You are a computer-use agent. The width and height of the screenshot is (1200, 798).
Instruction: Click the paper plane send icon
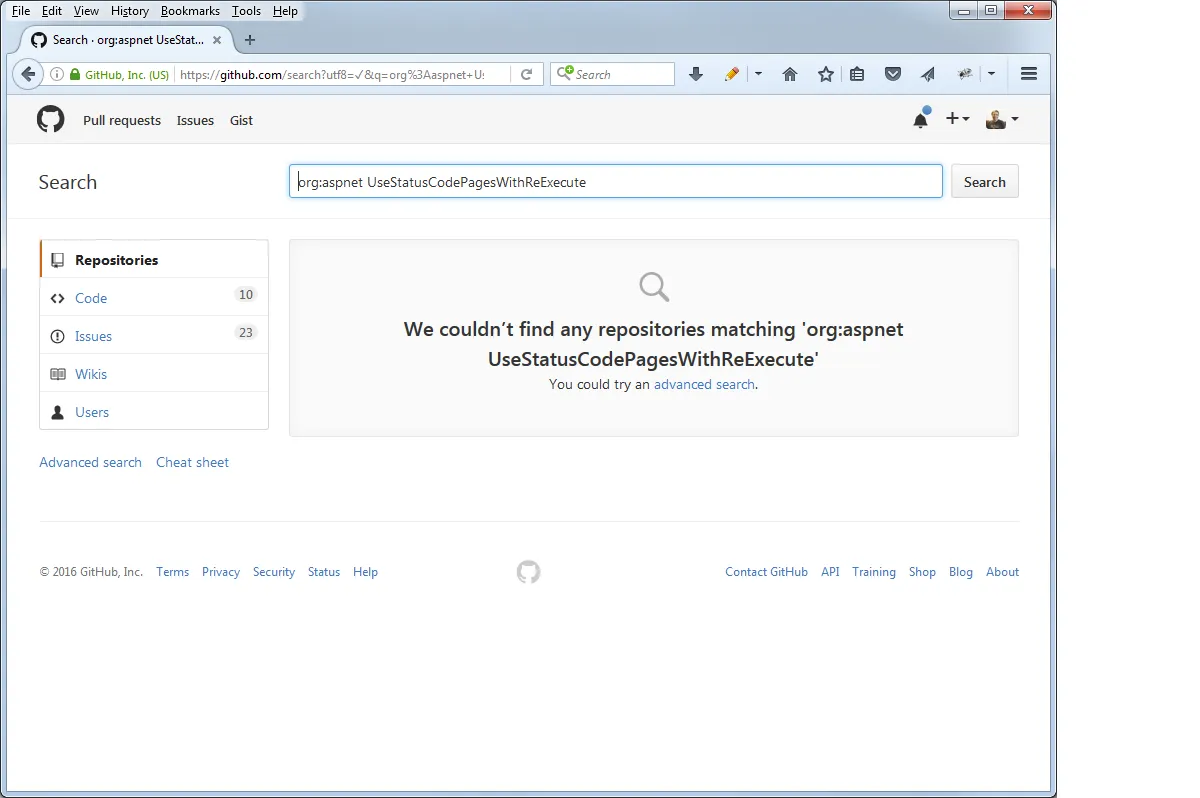pos(928,74)
